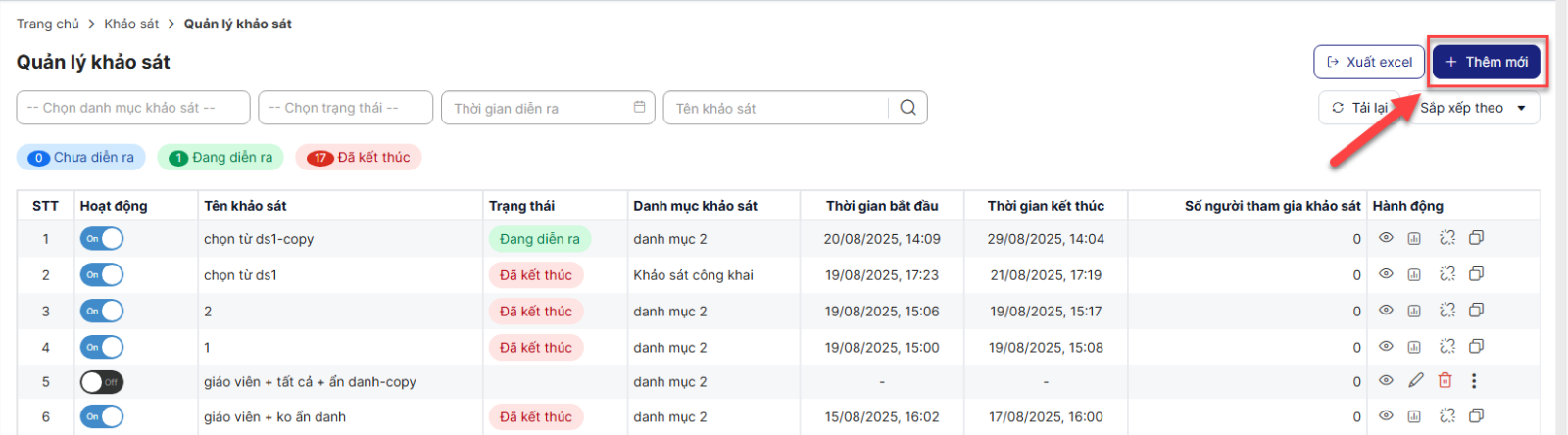This screenshot has width=1568, height=435.
Task: Delete survey in row 5 with trash icon
Action: [1445, 381]
